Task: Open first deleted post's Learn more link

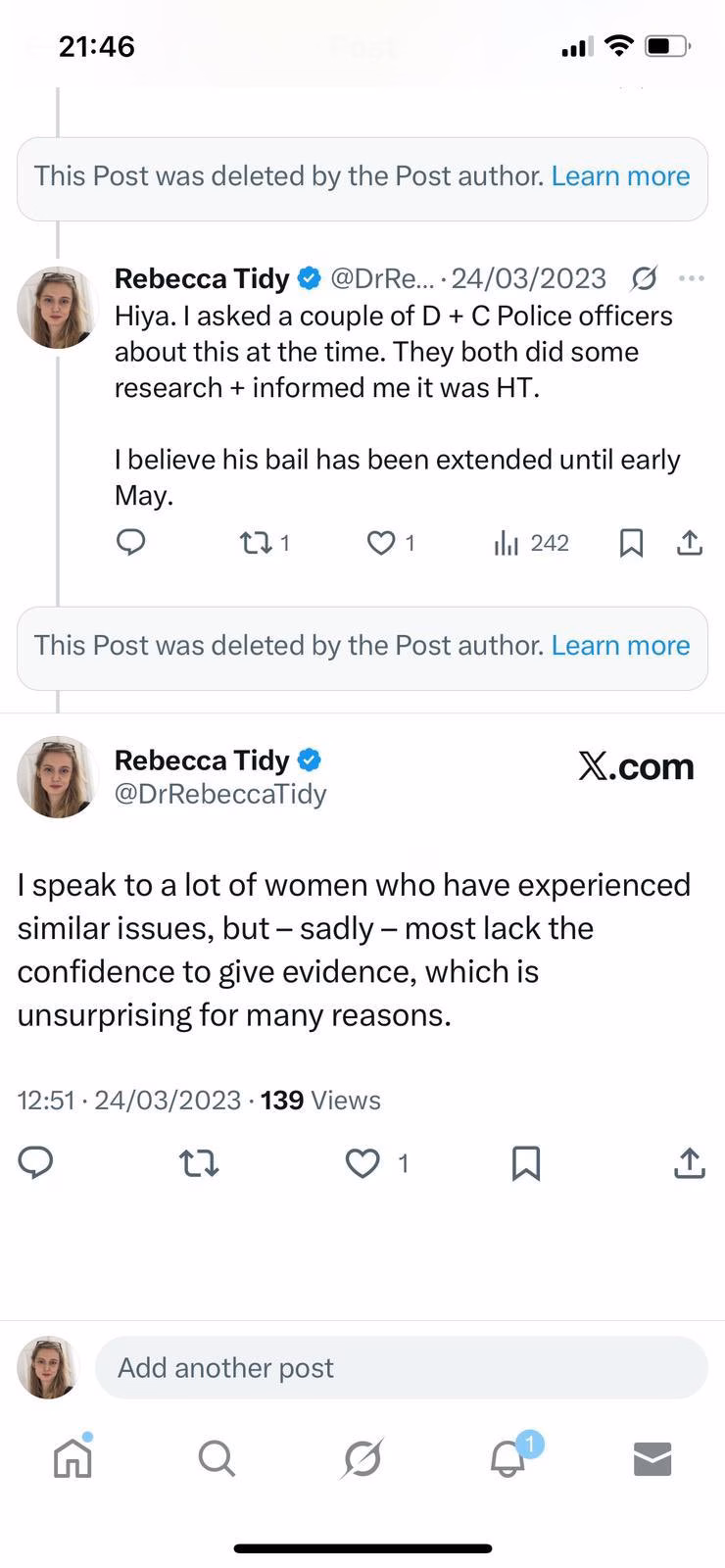Action: 620,176
